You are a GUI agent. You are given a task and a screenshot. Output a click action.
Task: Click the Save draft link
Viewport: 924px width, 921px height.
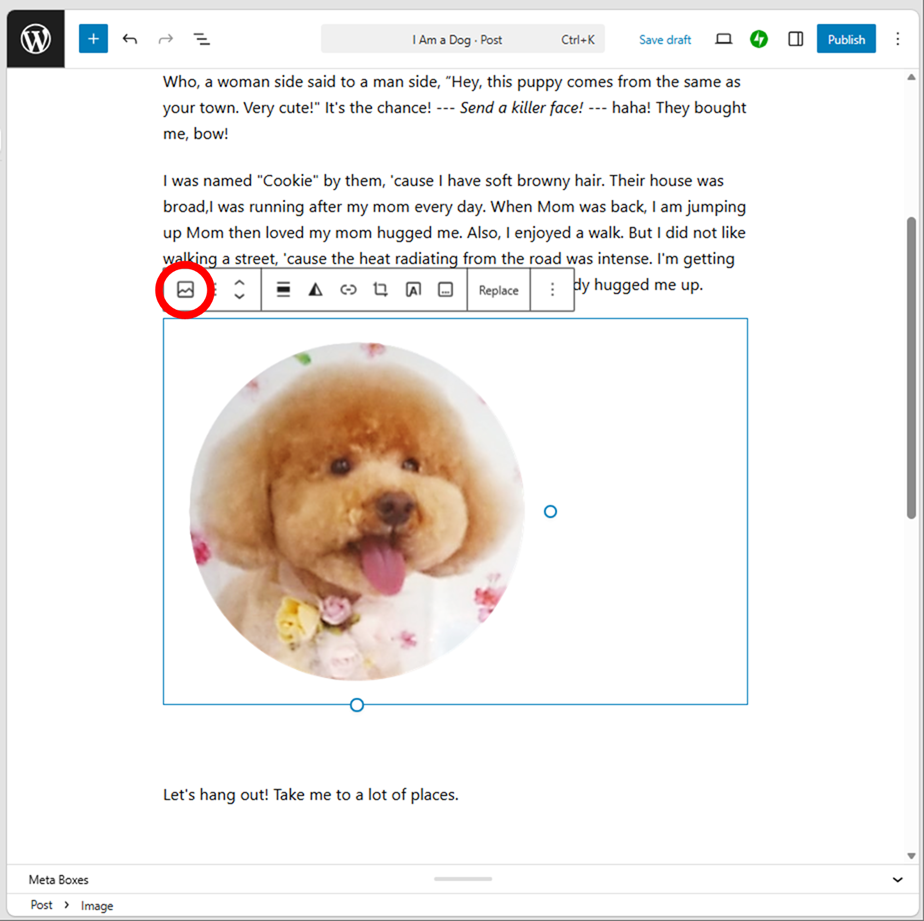click(x=665, y=40)
